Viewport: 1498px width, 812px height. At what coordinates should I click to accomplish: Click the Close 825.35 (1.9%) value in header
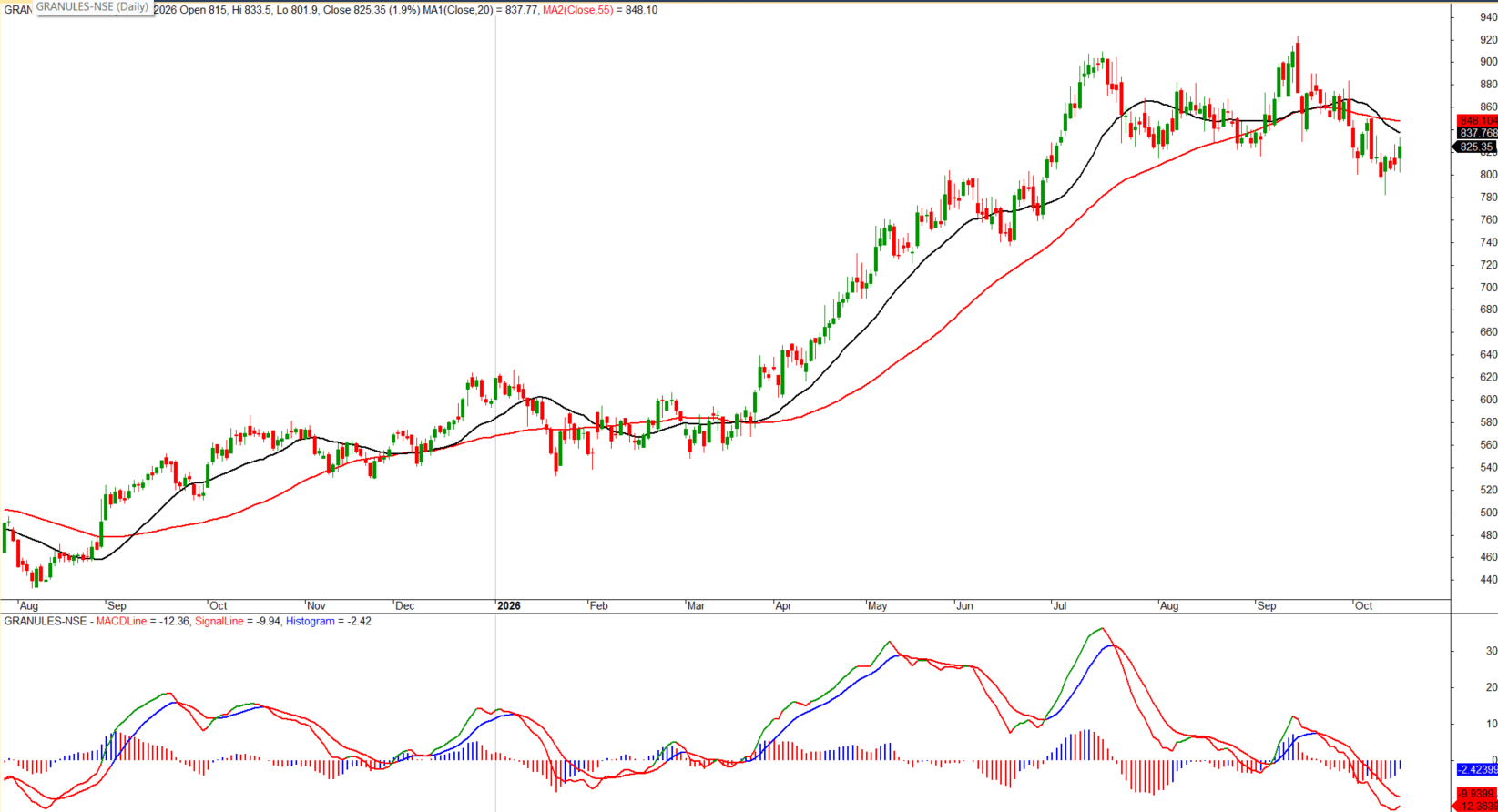click(x=372, y=10)
